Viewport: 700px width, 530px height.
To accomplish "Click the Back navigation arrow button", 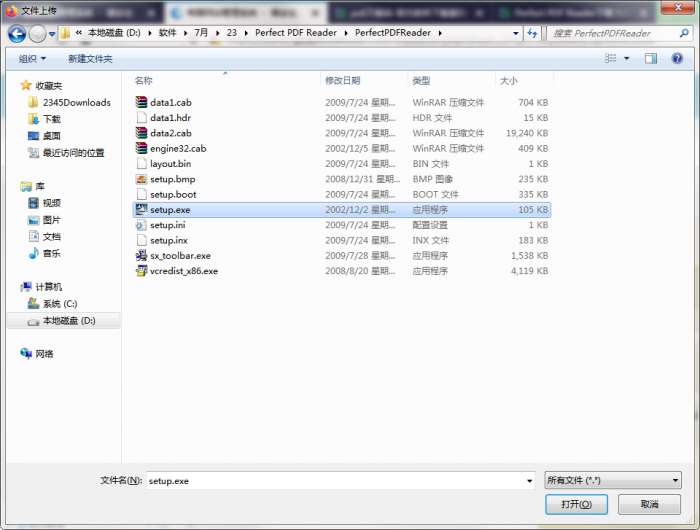I will [x=17, y=33].
